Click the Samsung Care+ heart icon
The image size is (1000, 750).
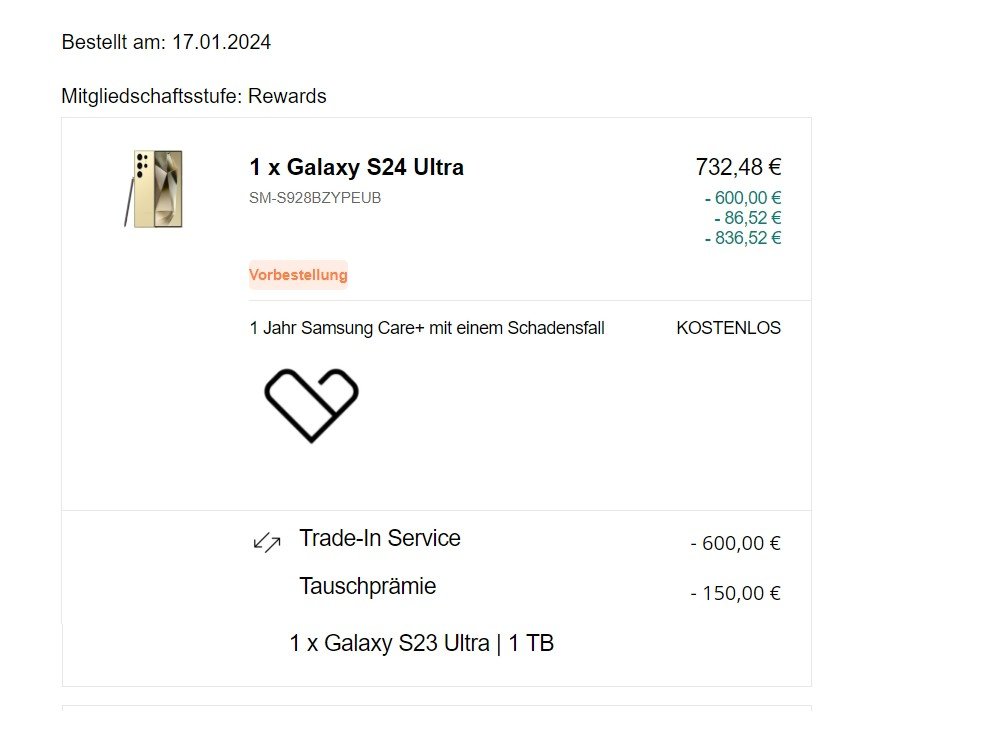[311, 404]
